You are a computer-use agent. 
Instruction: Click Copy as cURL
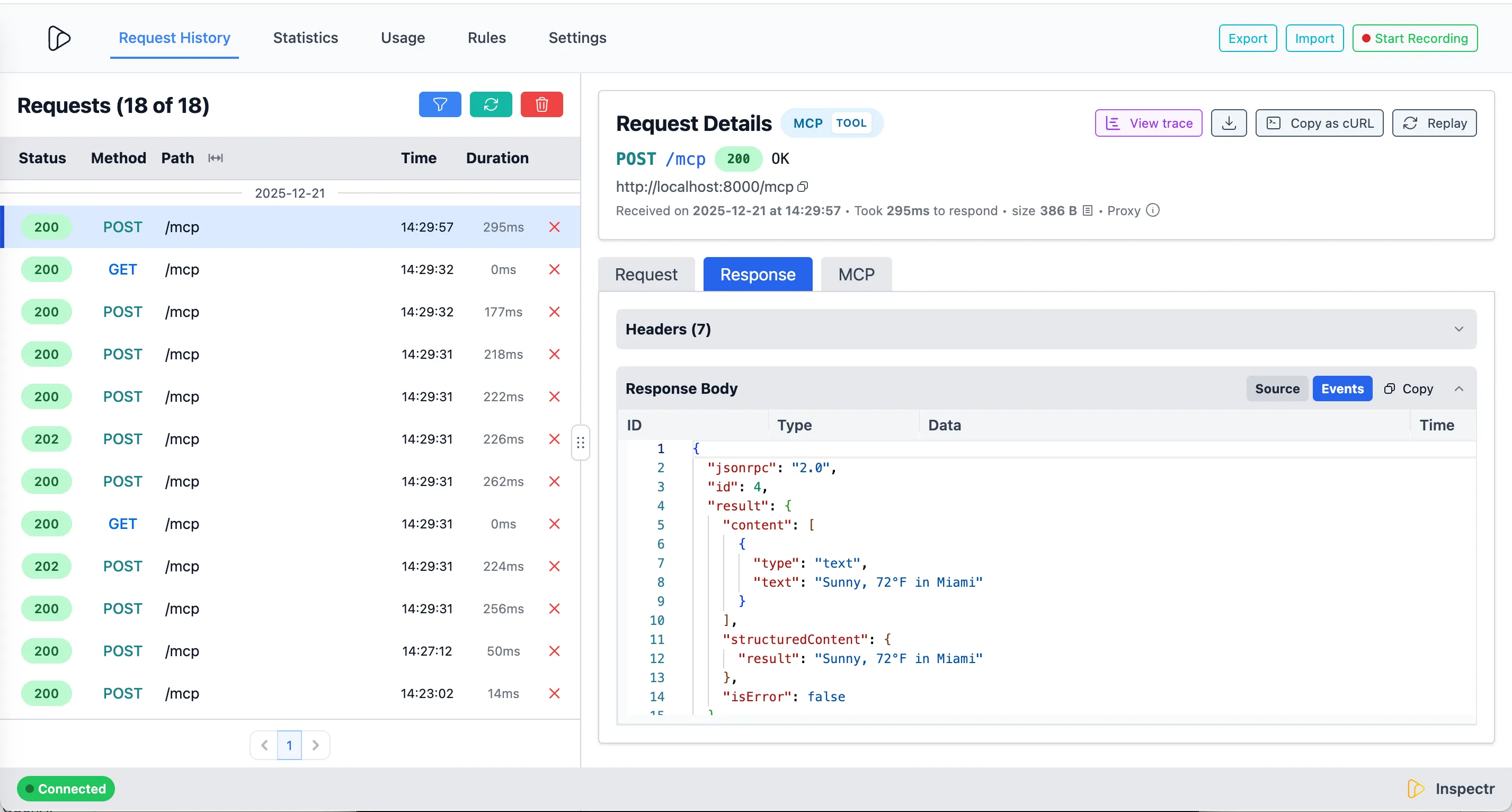[x=1319, y=123]
